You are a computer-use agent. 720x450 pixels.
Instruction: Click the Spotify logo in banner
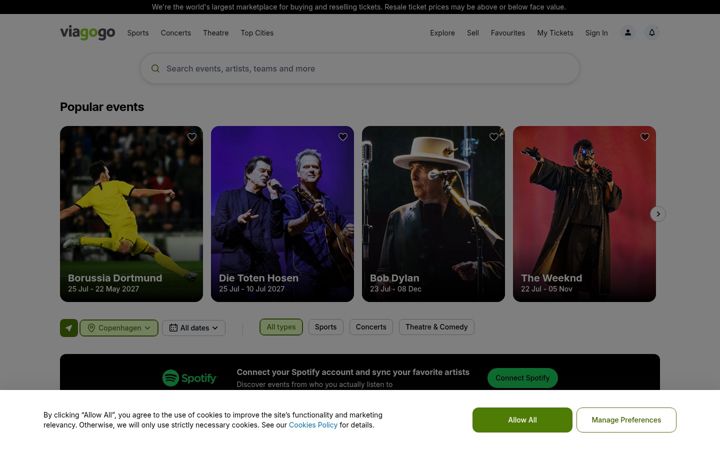(189, 378)
